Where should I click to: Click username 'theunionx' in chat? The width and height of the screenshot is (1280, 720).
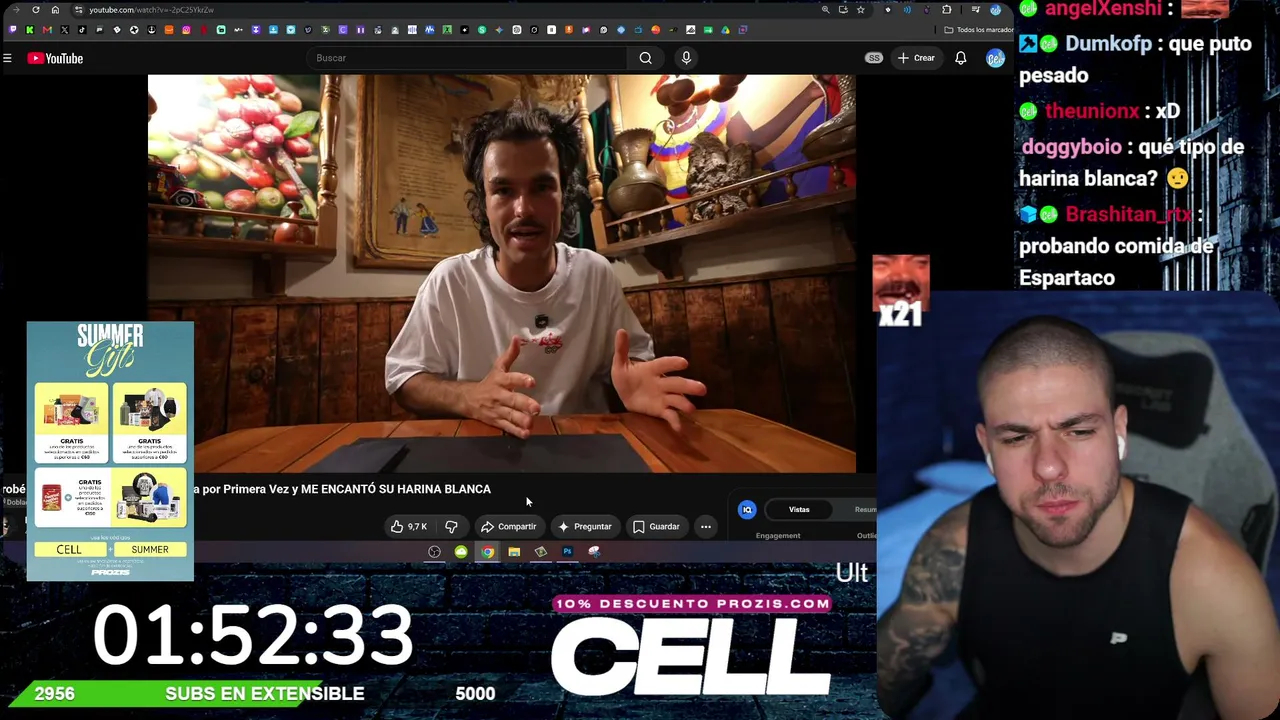pyautogui.click(x=1092, y=111)
